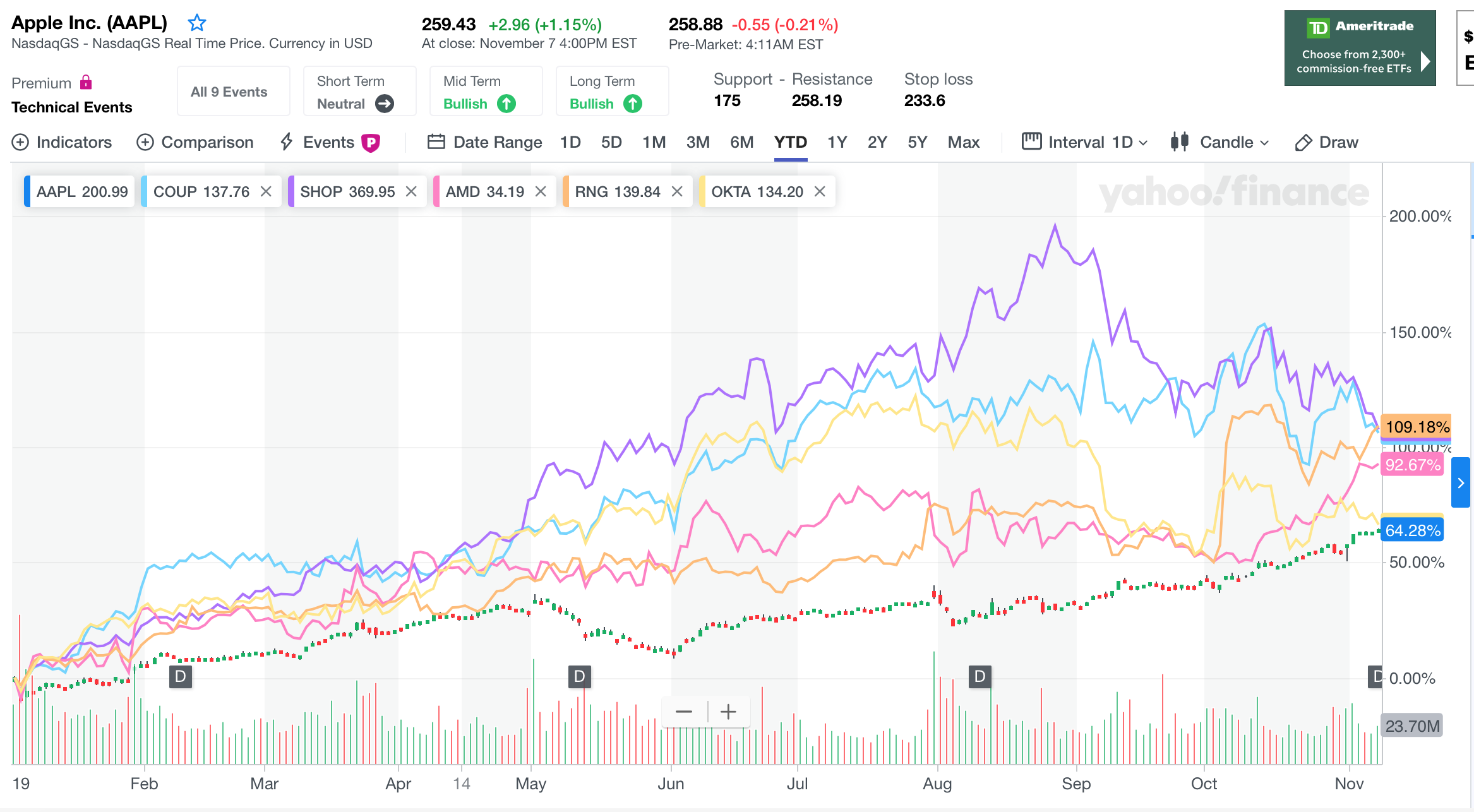Image resolution: width=1474 pixels, height=812 pixels.
Task: Click the August dividend D marker
Action: tap(980, 676)
